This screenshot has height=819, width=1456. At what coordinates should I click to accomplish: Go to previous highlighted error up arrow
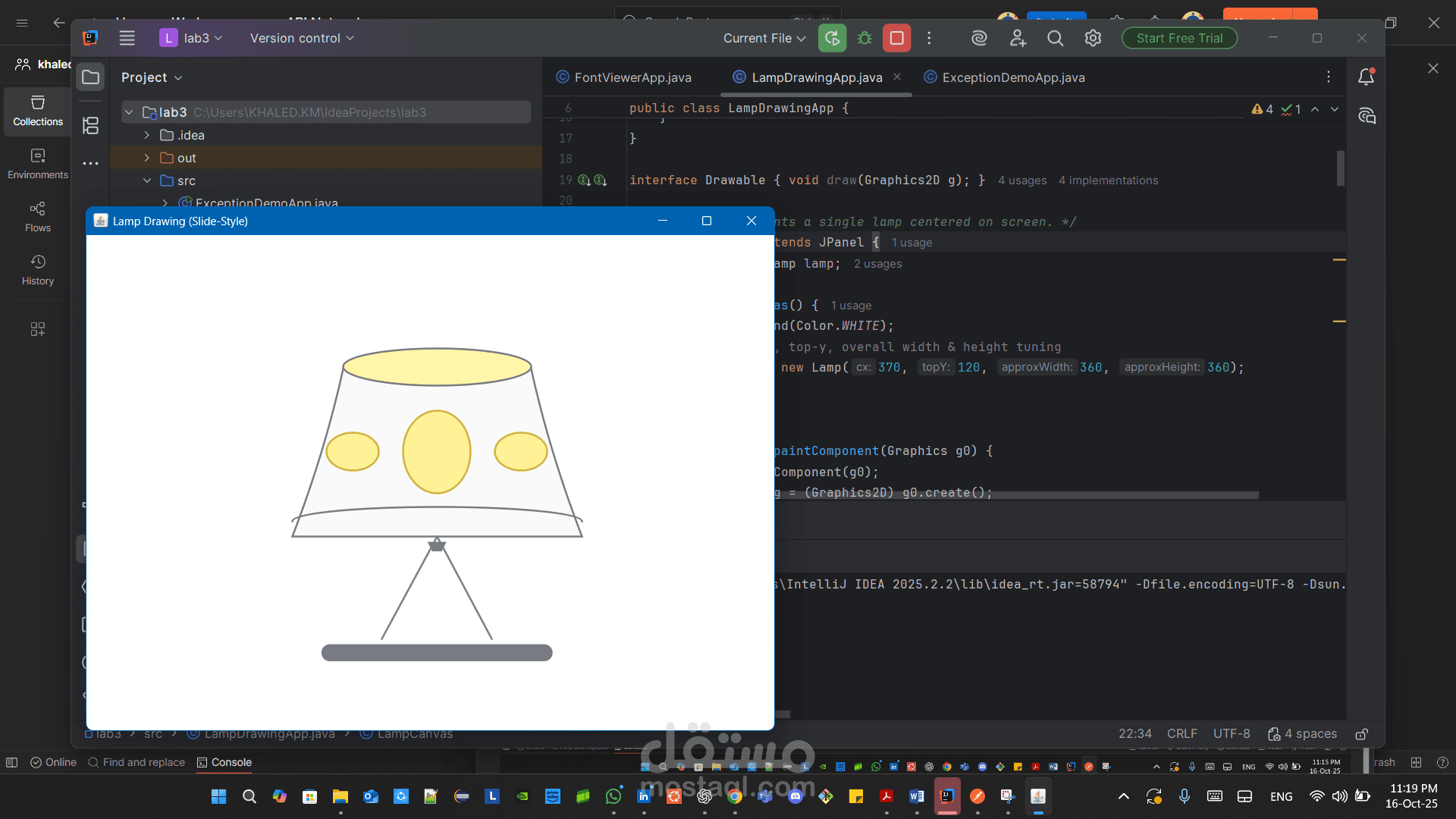coord(1315,109)
